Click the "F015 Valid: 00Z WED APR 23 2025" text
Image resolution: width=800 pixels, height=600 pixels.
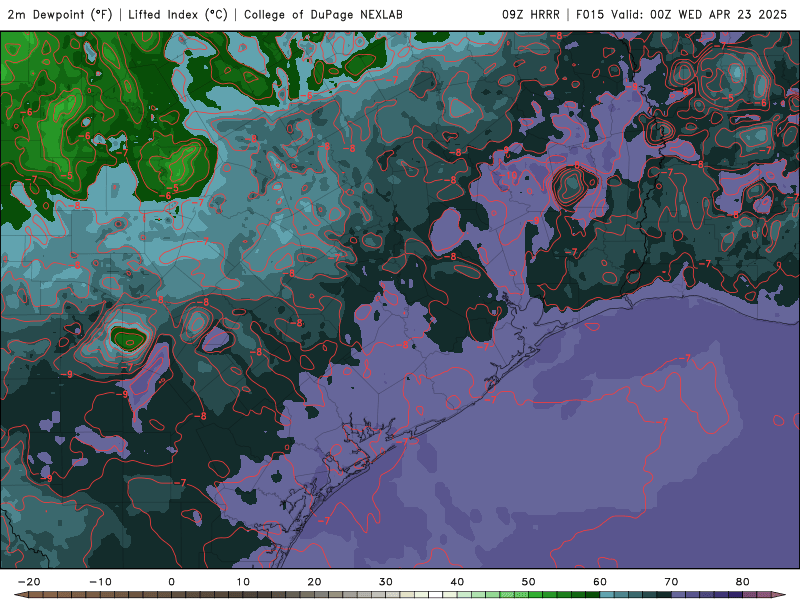point(682,14)
